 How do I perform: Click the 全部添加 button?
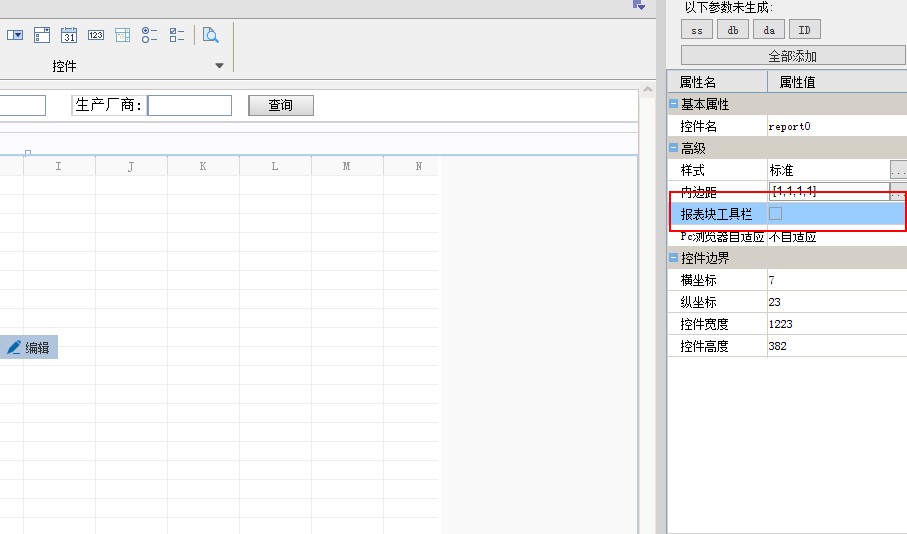[x=792, y=56]
